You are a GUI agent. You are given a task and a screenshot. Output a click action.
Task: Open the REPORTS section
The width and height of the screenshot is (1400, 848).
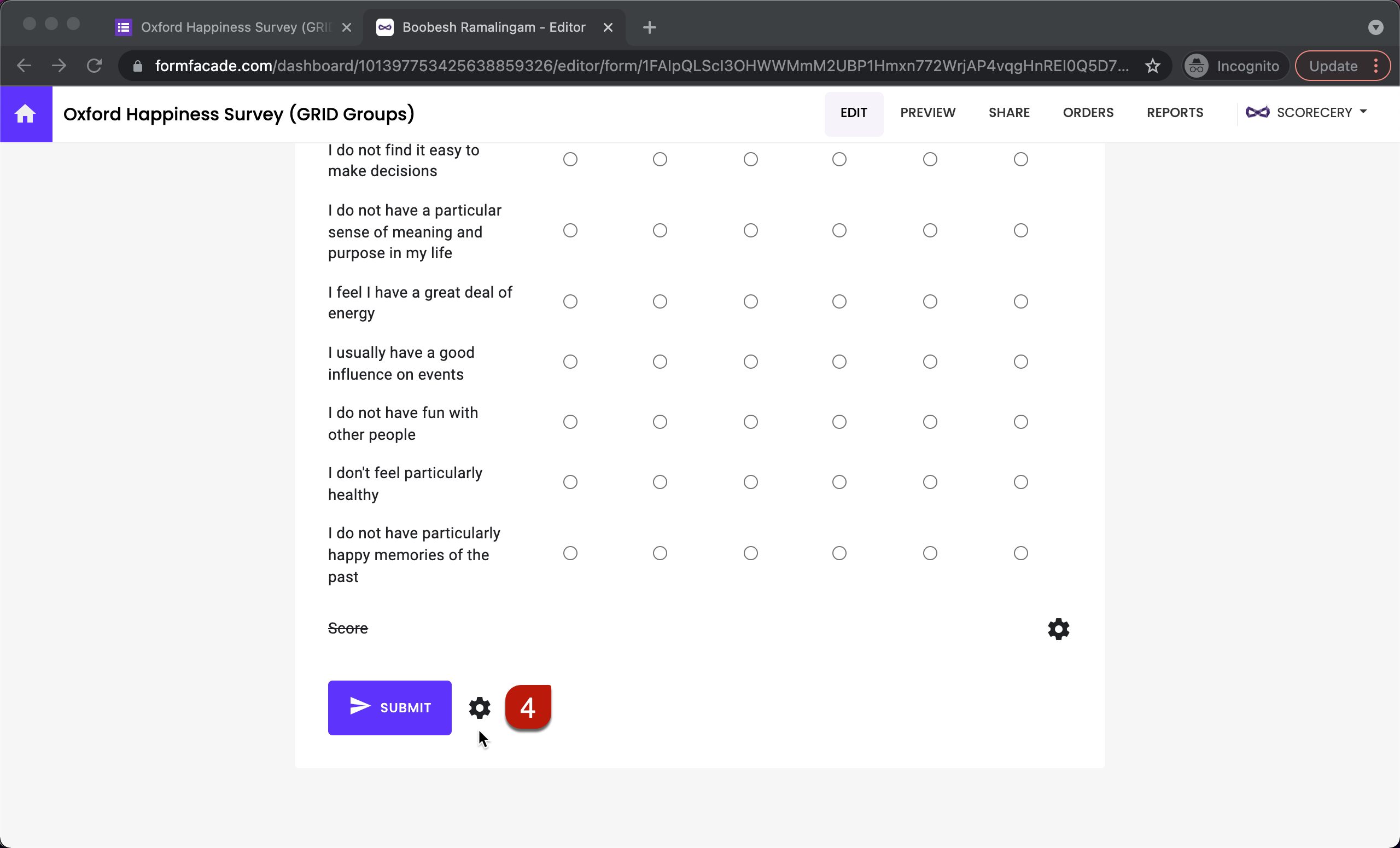pos(1175,112)
